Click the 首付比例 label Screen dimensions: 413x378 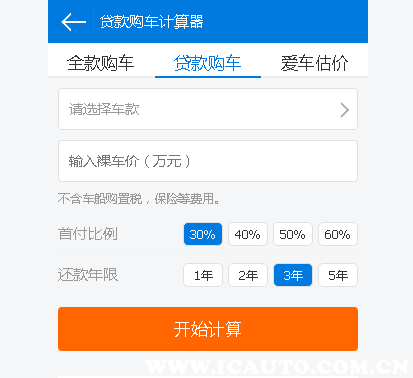(88, 234)
